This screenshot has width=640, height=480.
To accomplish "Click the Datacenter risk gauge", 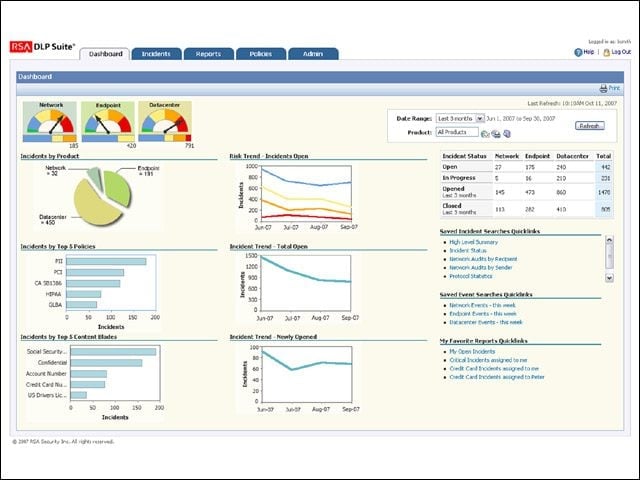I will click(x=165, y=122).
